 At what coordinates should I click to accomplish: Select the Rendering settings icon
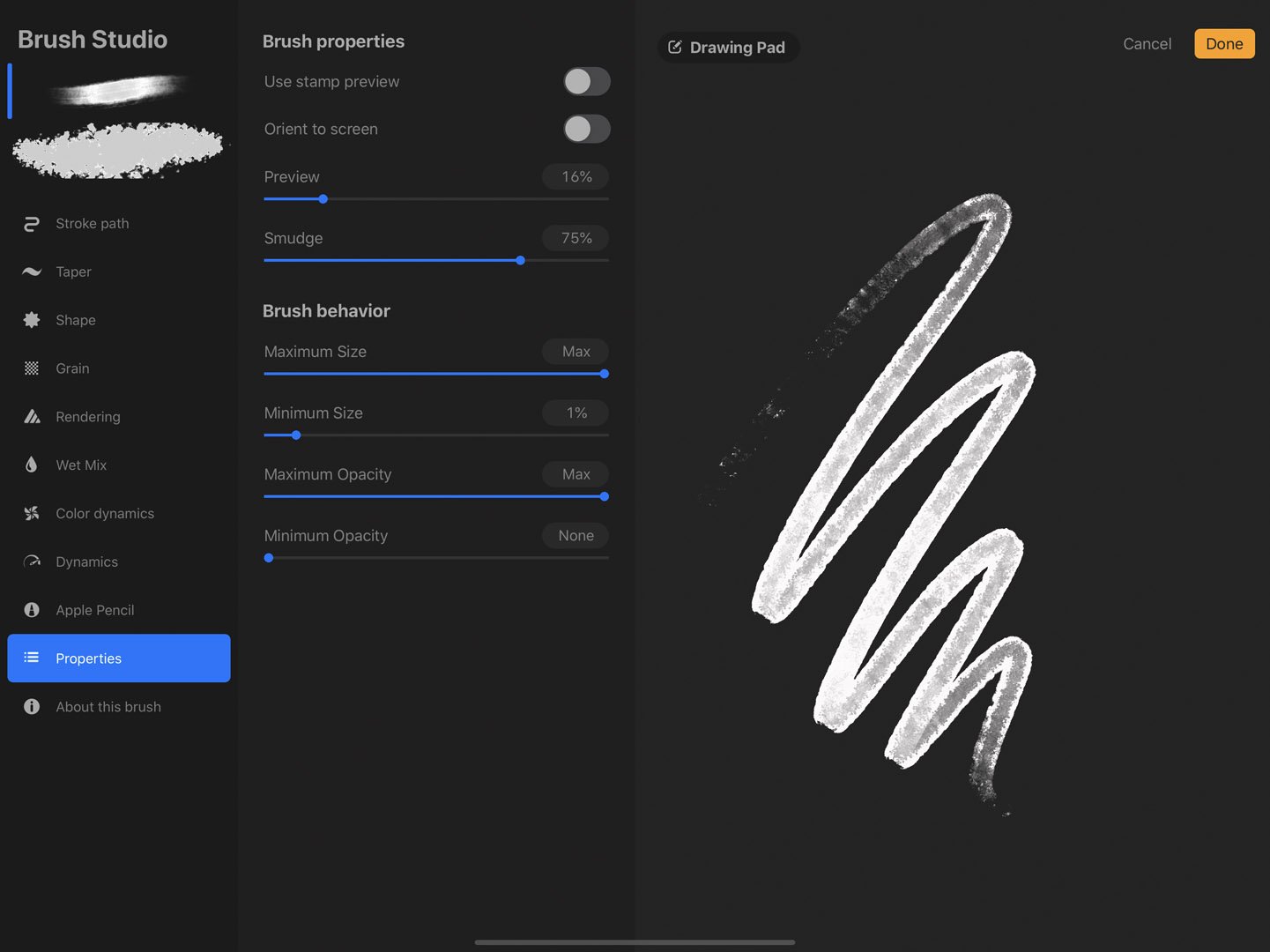click(x=32, y=416)
